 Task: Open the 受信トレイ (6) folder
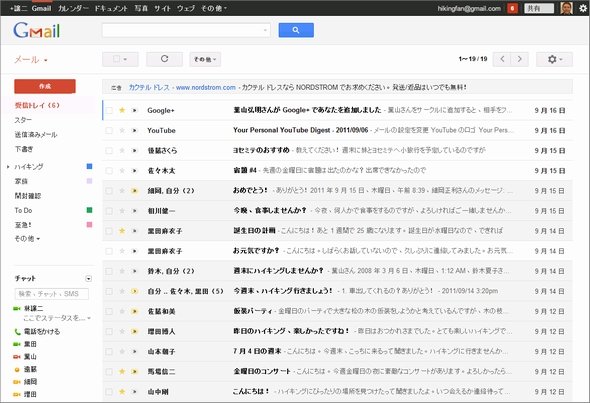coord(37,105)
